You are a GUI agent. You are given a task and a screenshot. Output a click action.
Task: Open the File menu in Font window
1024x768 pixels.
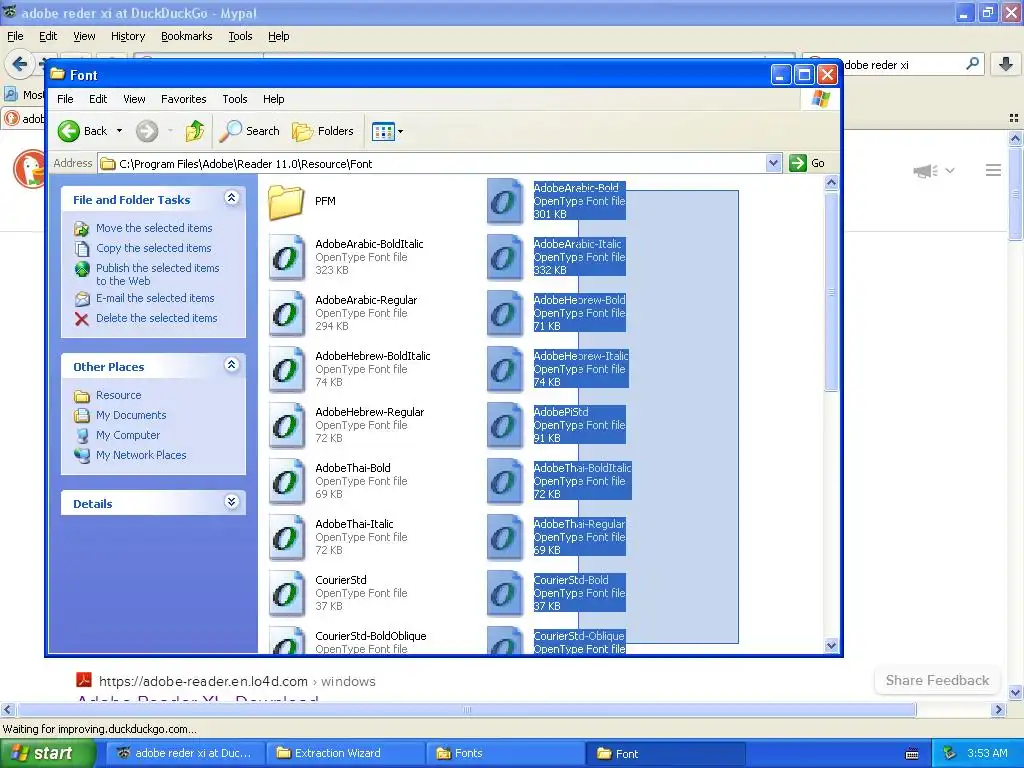[x=65, y=99]
